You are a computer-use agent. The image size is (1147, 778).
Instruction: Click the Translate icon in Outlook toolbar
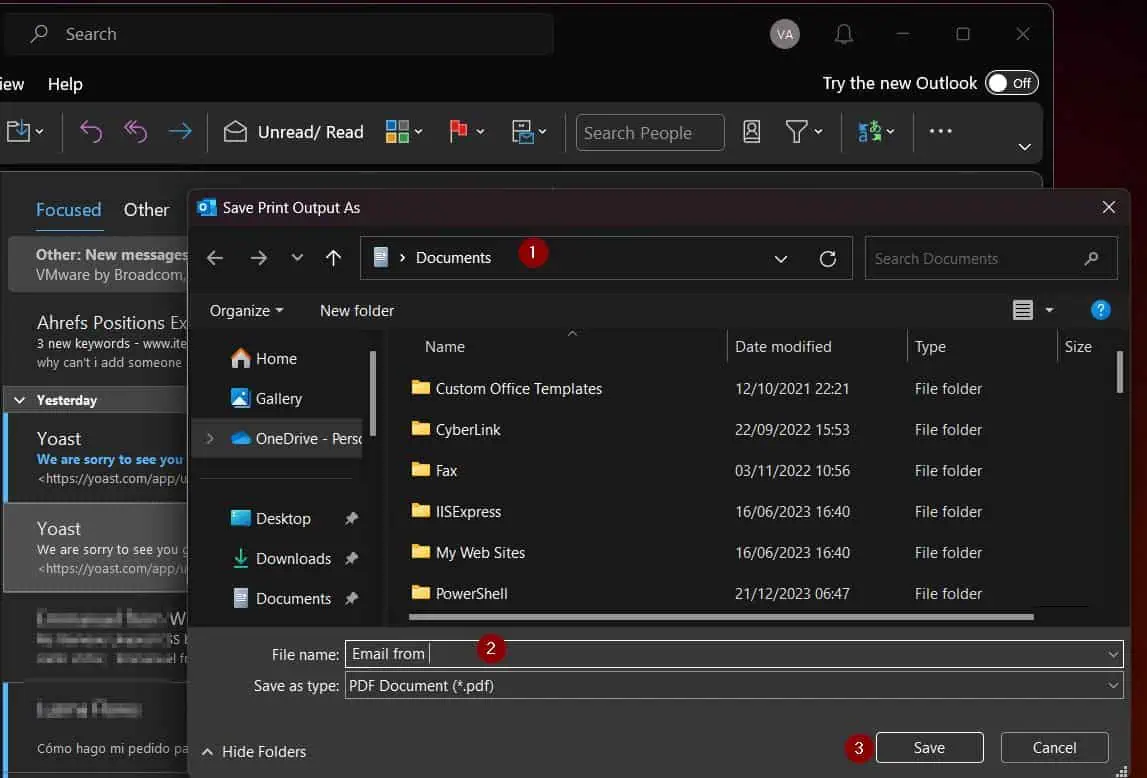pos(869,132)
